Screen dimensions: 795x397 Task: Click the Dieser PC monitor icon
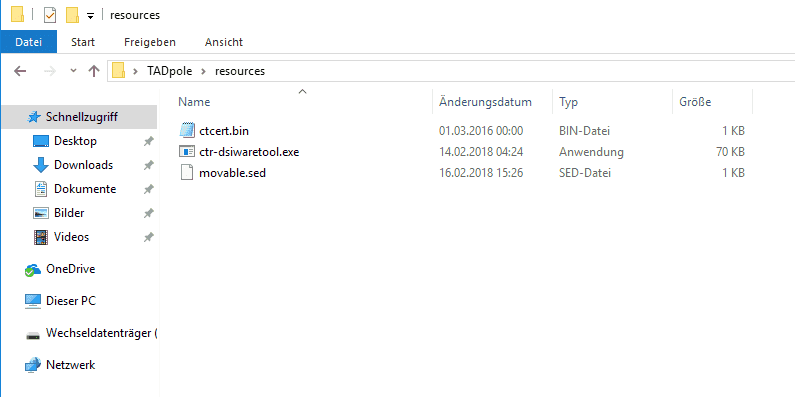[x=32, y=301]
